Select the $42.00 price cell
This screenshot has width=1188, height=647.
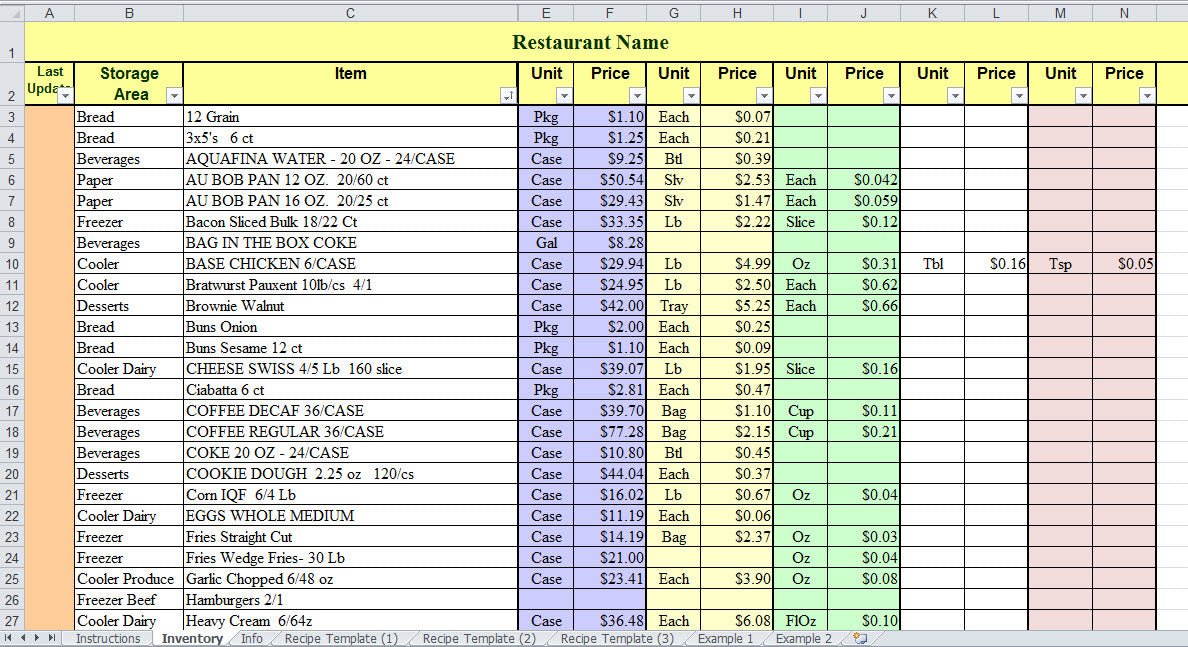610,306
